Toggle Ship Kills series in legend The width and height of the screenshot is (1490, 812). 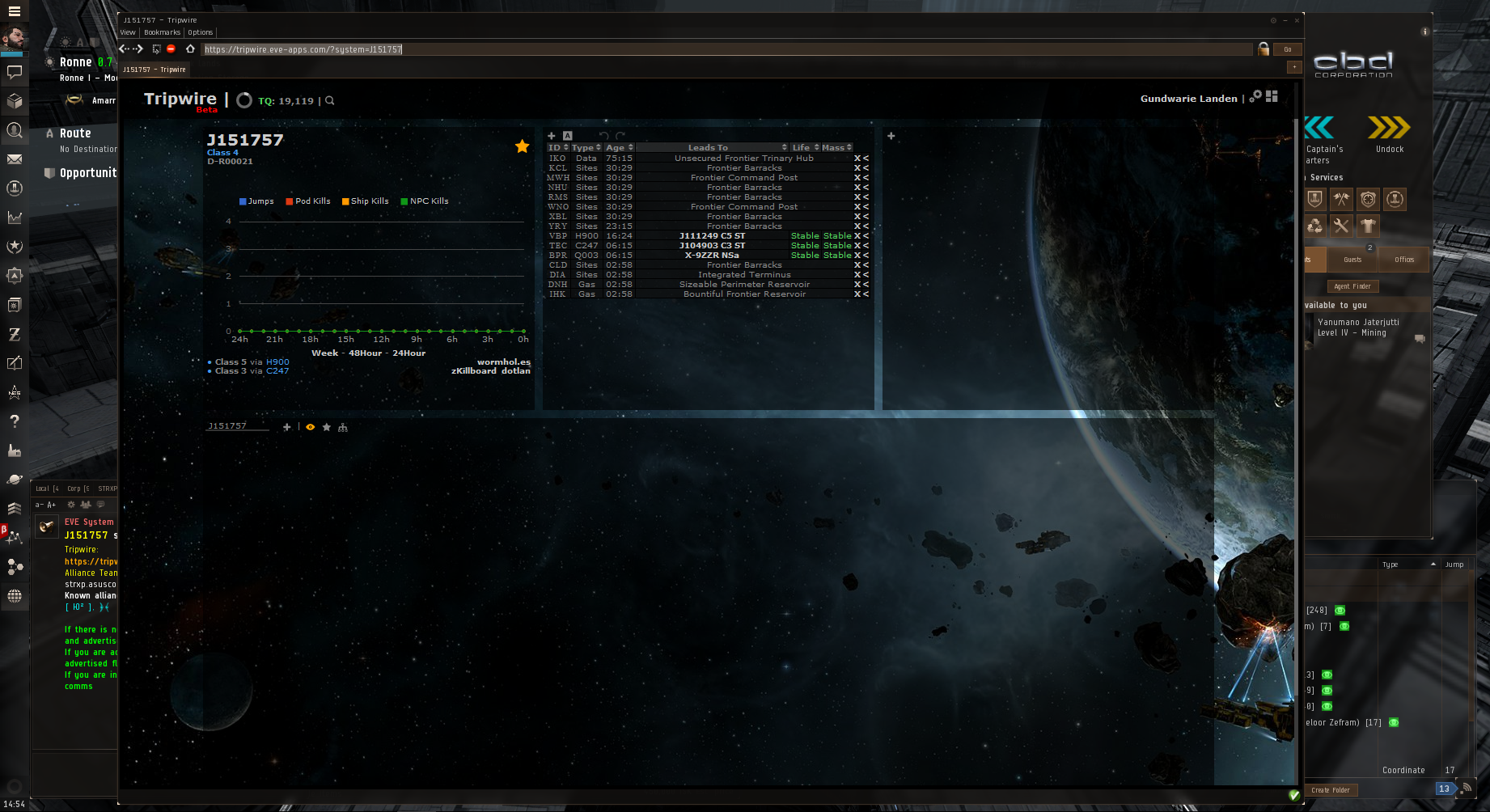pos(365,201)
